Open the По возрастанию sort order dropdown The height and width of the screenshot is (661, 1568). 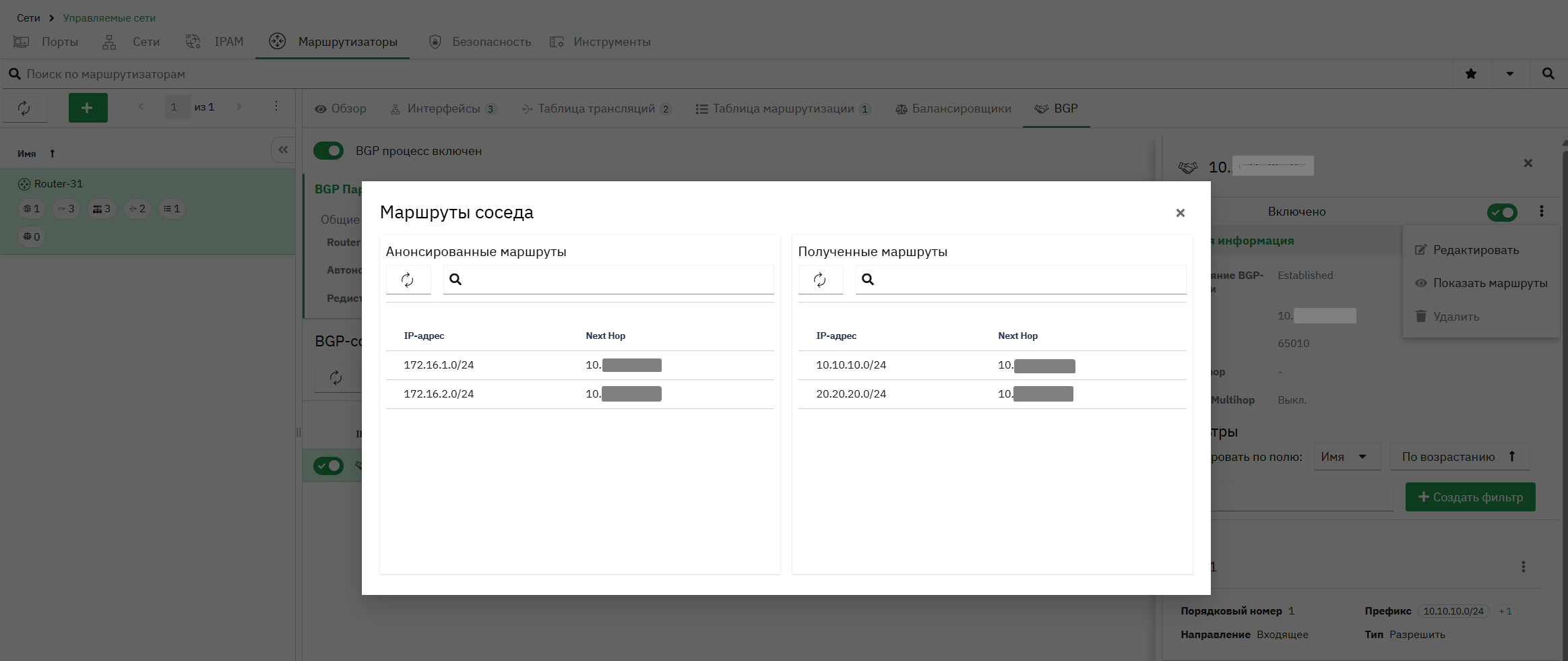1460,457
